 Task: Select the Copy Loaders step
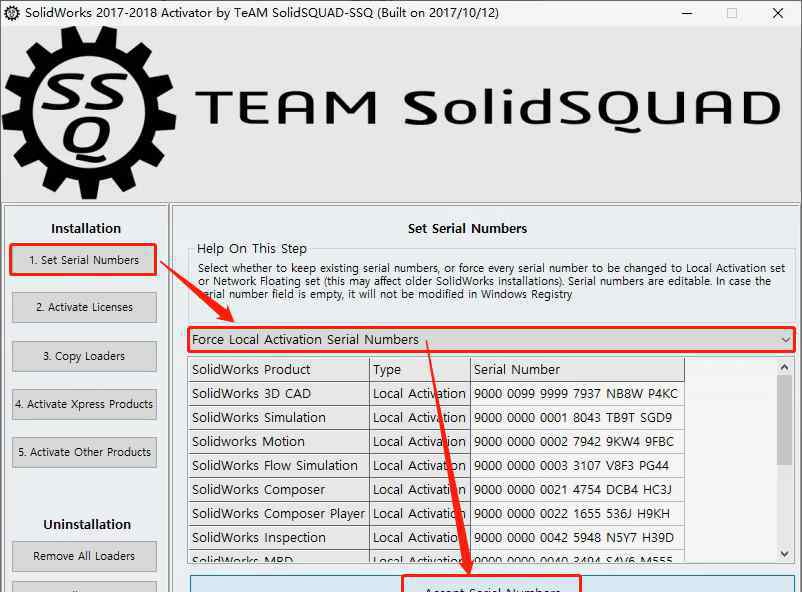[x=84, y=356]
